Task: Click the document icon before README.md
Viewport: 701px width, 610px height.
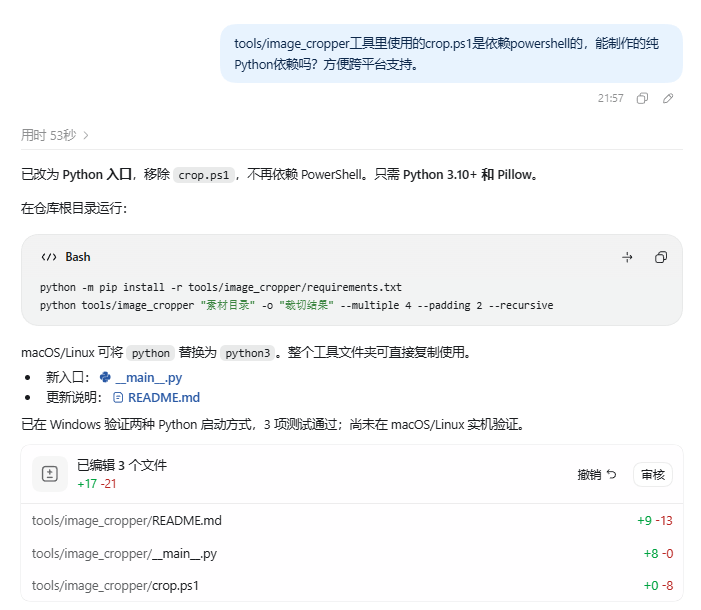Action: pos(118,398)
